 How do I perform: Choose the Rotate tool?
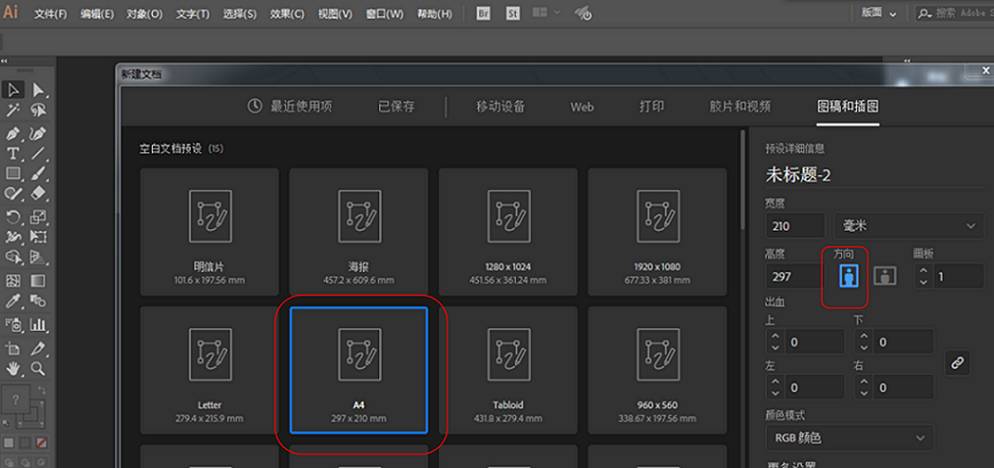(13, 217)
